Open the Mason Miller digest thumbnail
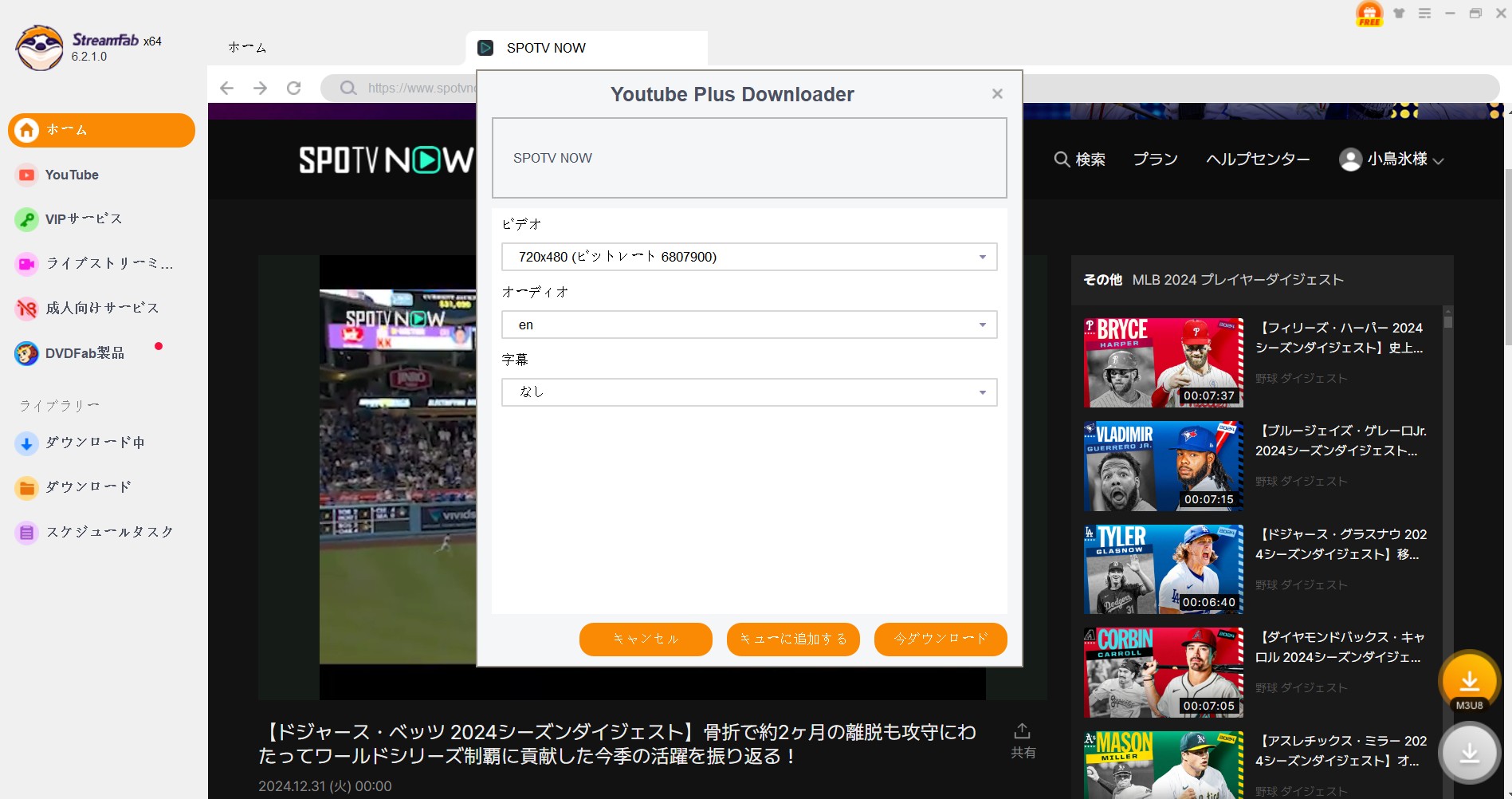This screenshot has height=799, width=1512. (x=1163, y=766)
